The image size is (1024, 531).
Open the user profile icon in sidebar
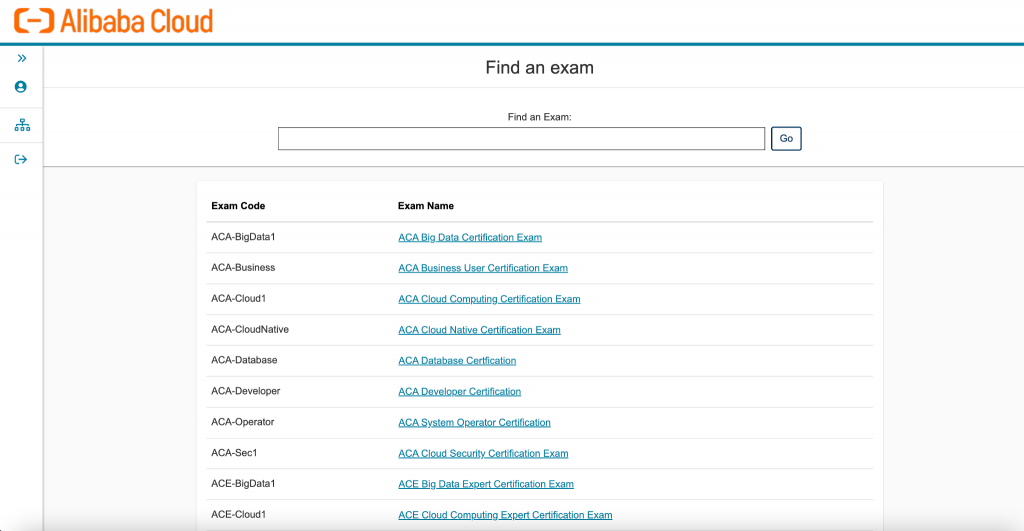coord(21,86)
